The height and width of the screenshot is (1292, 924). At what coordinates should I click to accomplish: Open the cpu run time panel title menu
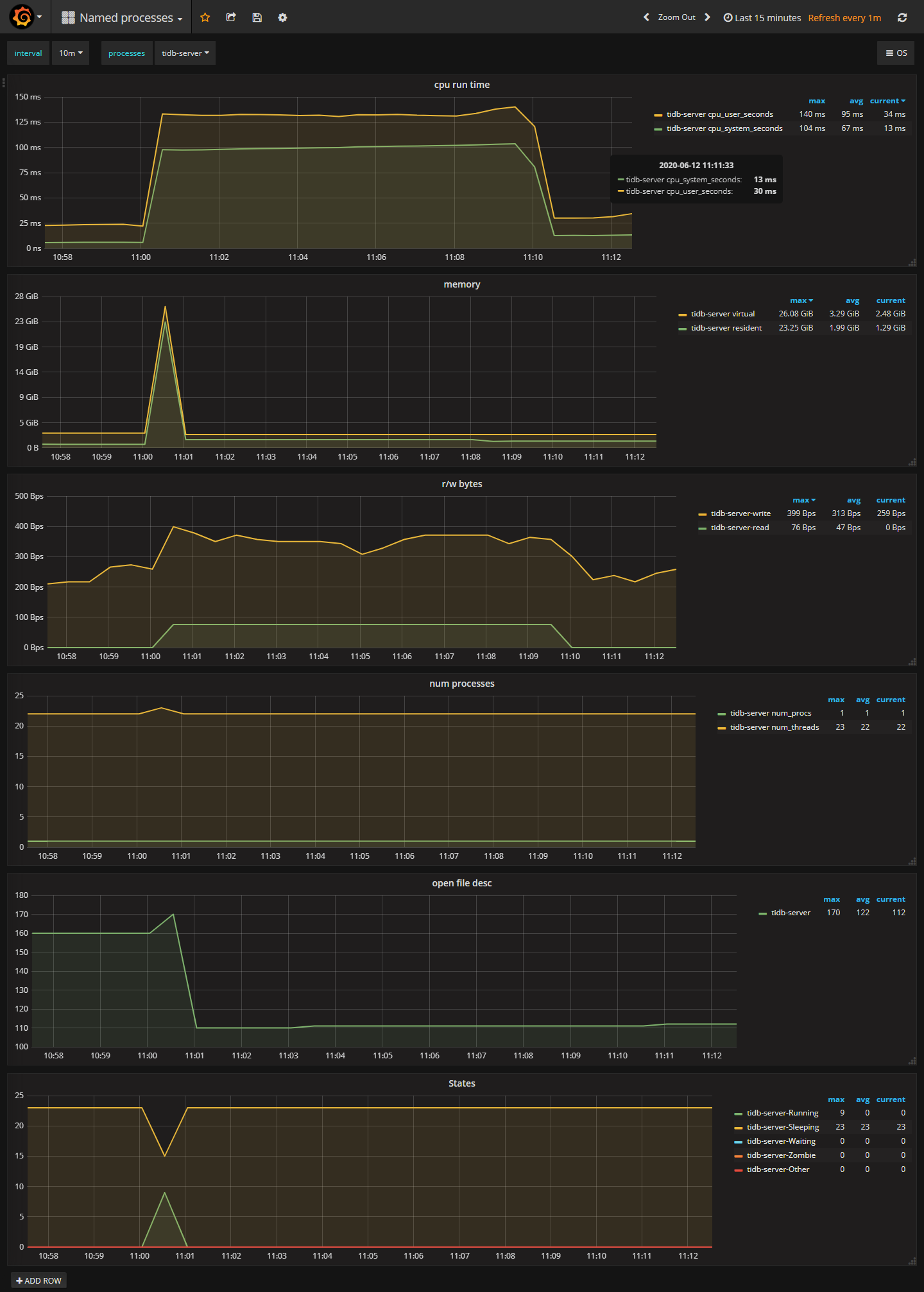click(462, 85)
